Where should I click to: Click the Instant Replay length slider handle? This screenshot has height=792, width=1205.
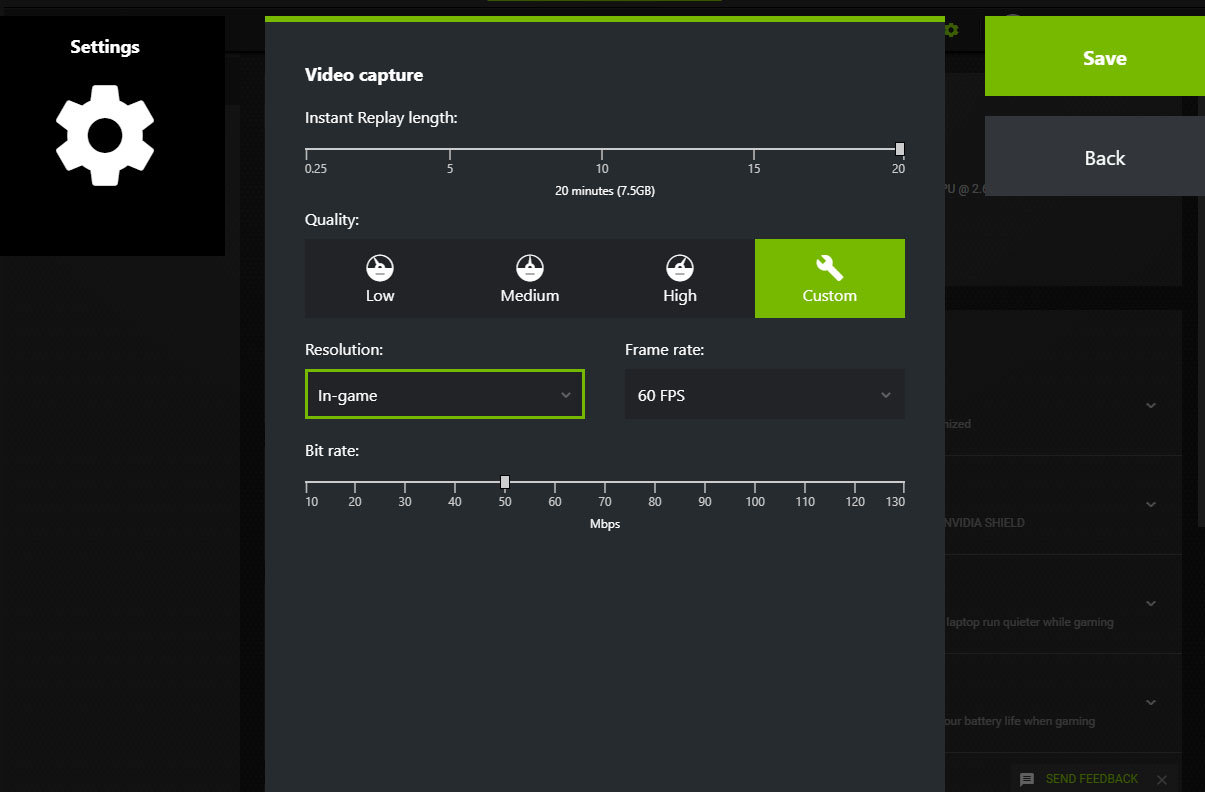tap(900, 149)
